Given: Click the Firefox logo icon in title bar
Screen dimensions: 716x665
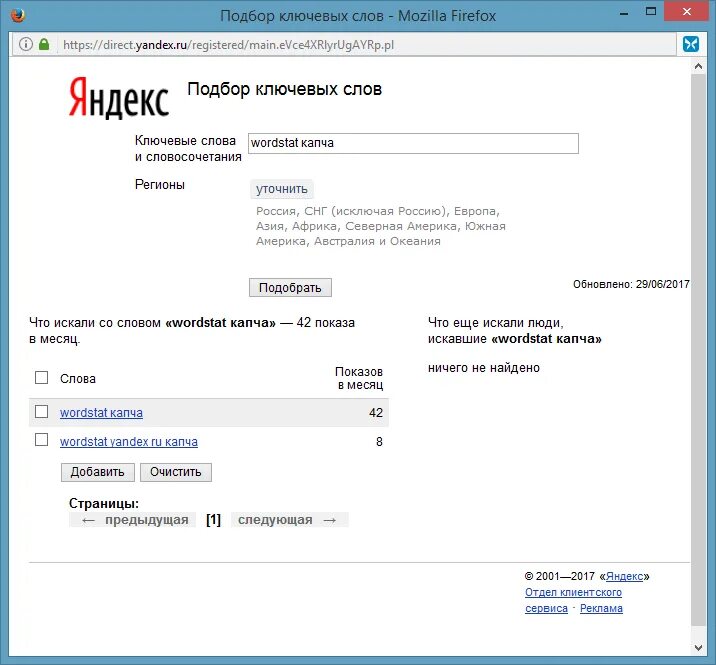Looking at the screenshot, I should tap(18, 15).
